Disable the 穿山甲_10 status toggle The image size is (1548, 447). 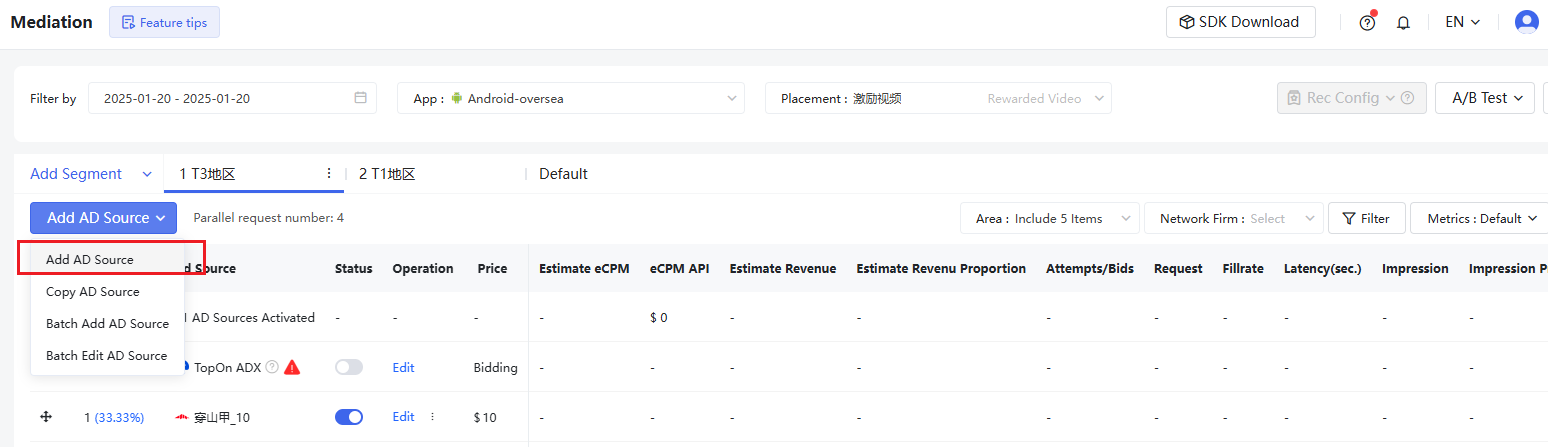pos(349,417)
